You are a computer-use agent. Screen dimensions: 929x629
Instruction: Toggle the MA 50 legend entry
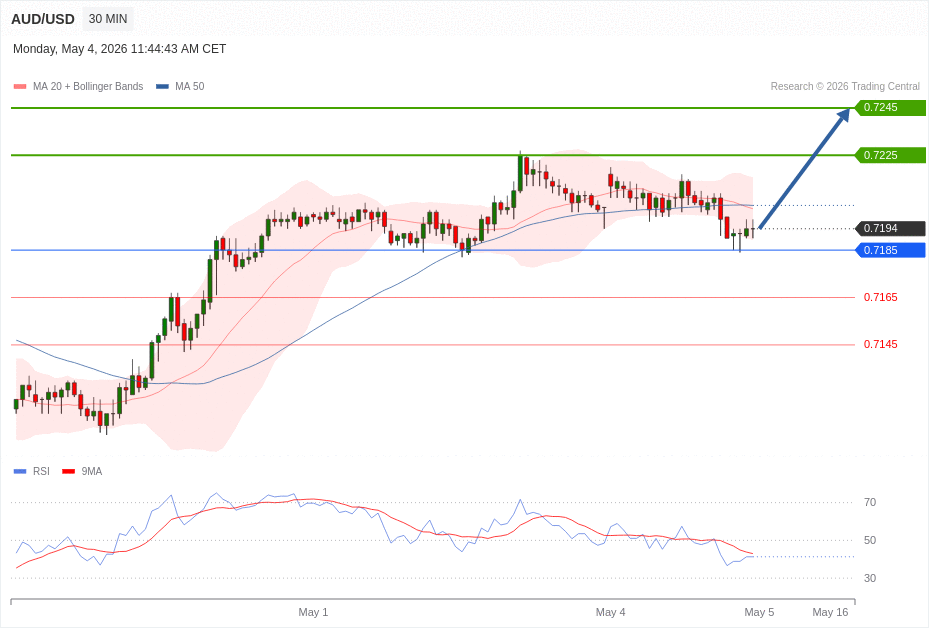coord(180,86)
